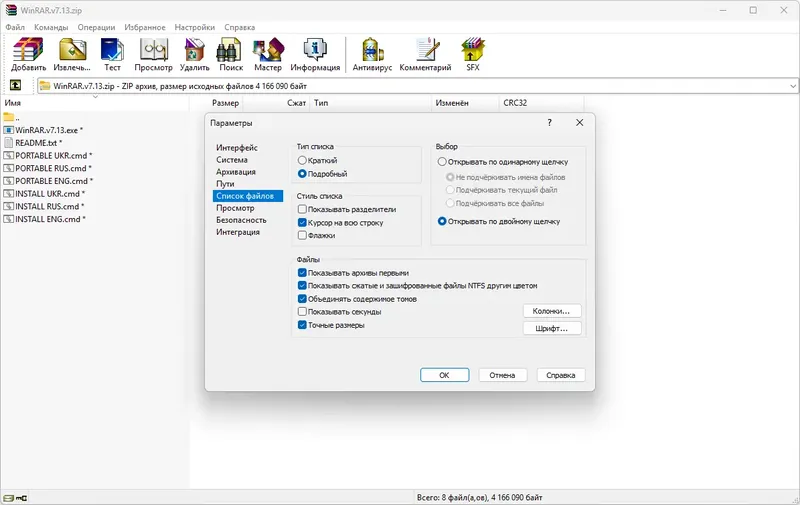The height and width of the screenshot is (505, 800).
Task: Click the WinRAR app icon in title bar
Action: tap(11, 10)
